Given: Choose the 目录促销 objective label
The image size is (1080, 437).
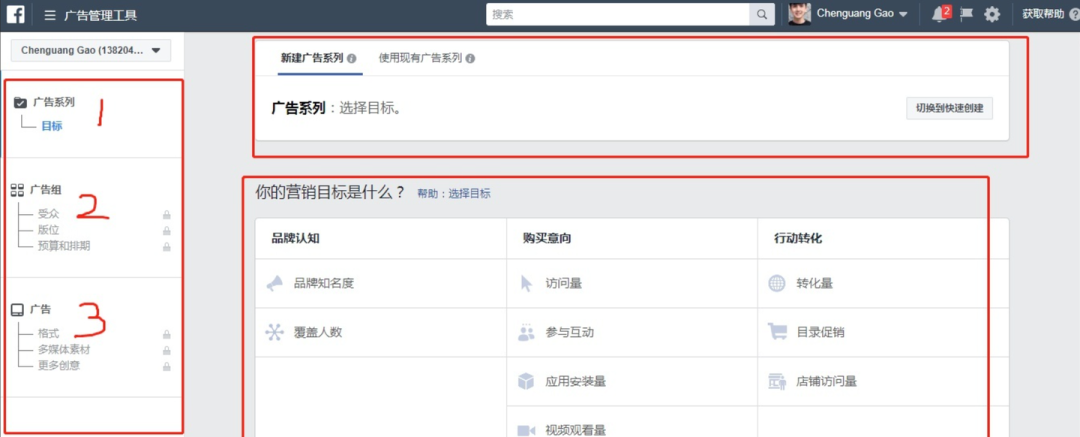Looking at the screenshot, I should (821, 332).
